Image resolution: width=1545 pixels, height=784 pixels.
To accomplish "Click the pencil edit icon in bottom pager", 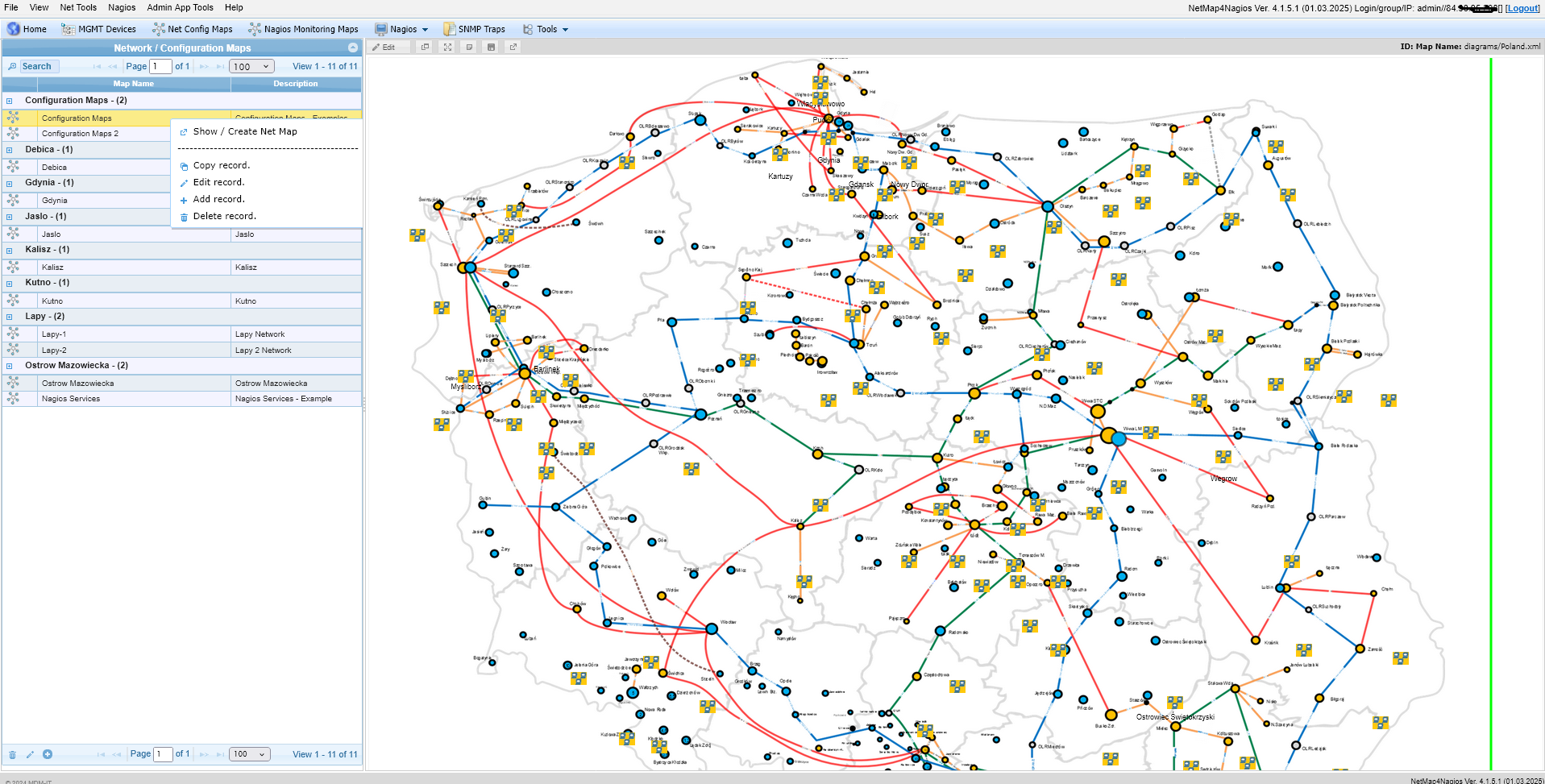I will pyautogui.click(x=30, y=755).
